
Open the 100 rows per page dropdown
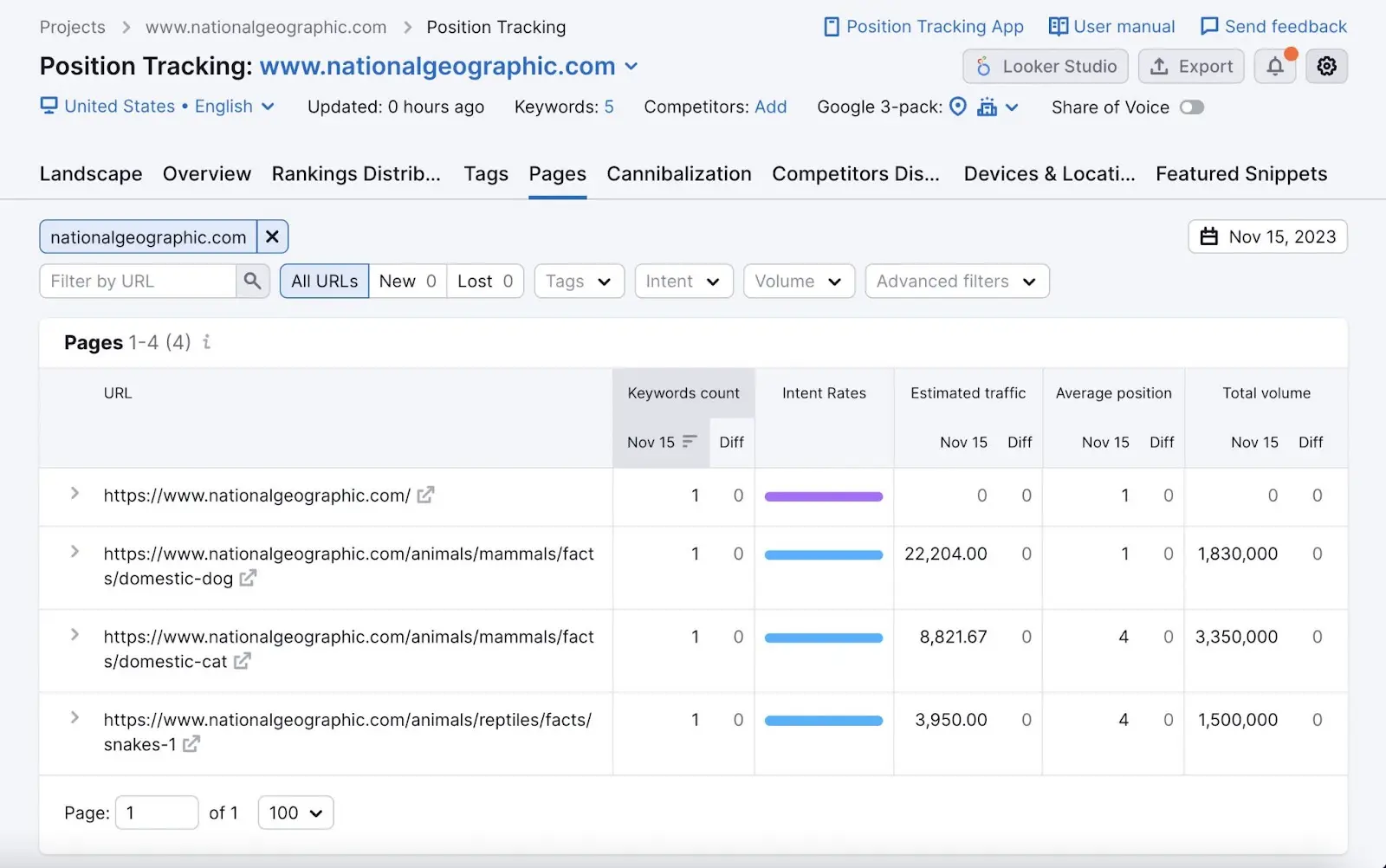click(295, 813)
